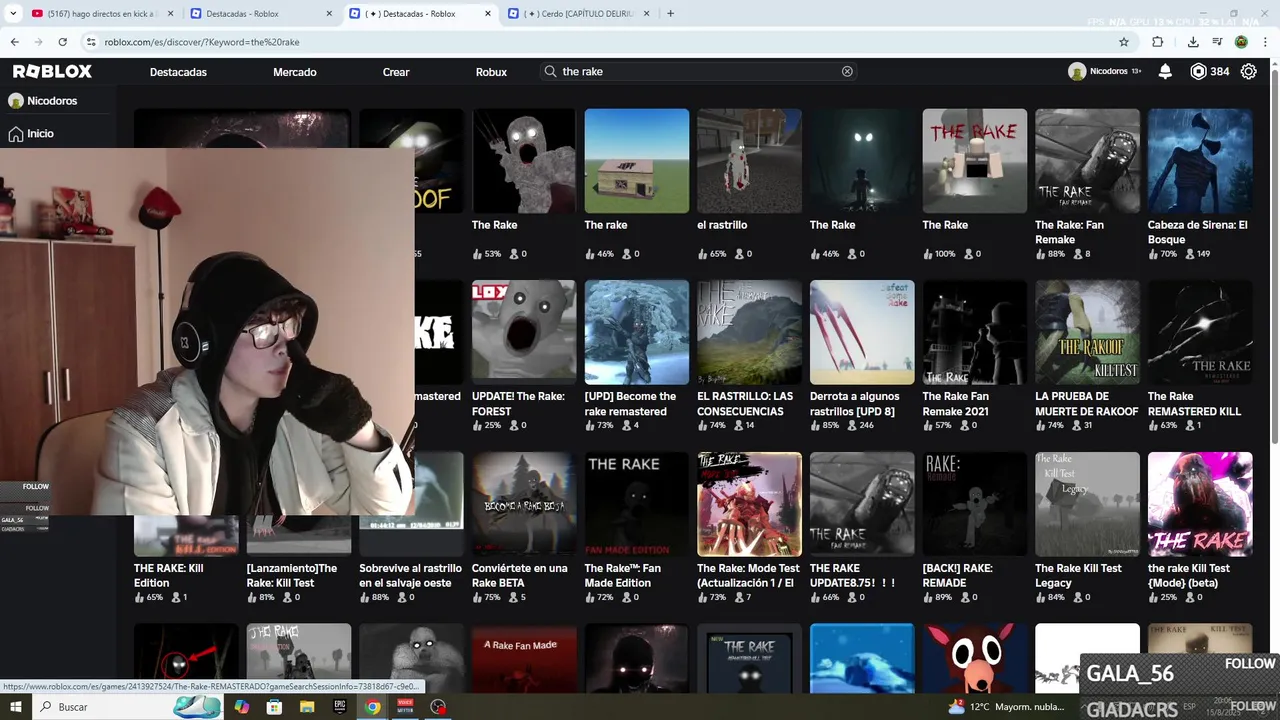The width and height of the screenshot is (1280, 720).
Task: Open "EL RASTRILLO: LAS CONSECUENCIAS" title
Action: point(745,403)
